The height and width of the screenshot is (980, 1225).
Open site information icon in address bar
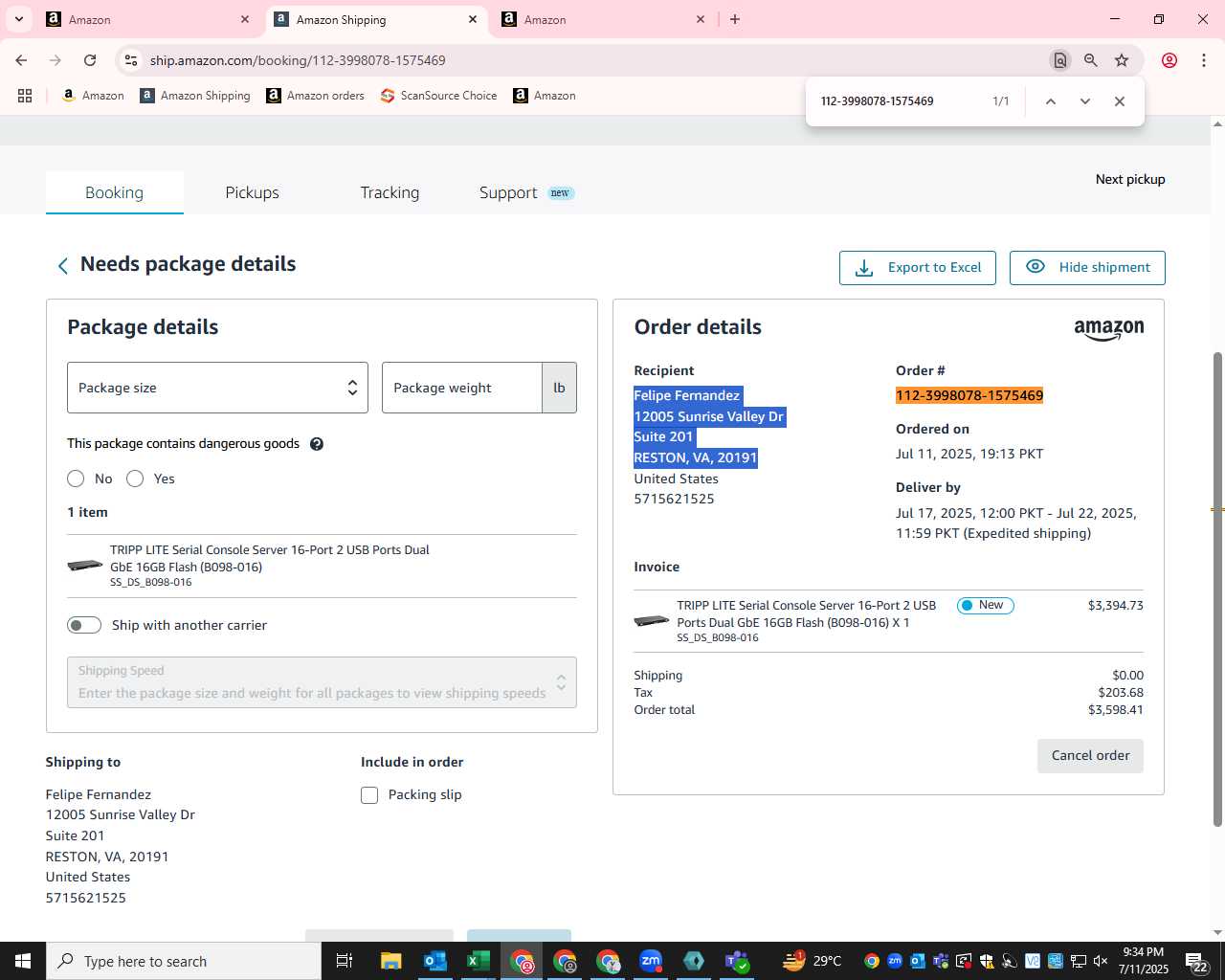(131, 60)
